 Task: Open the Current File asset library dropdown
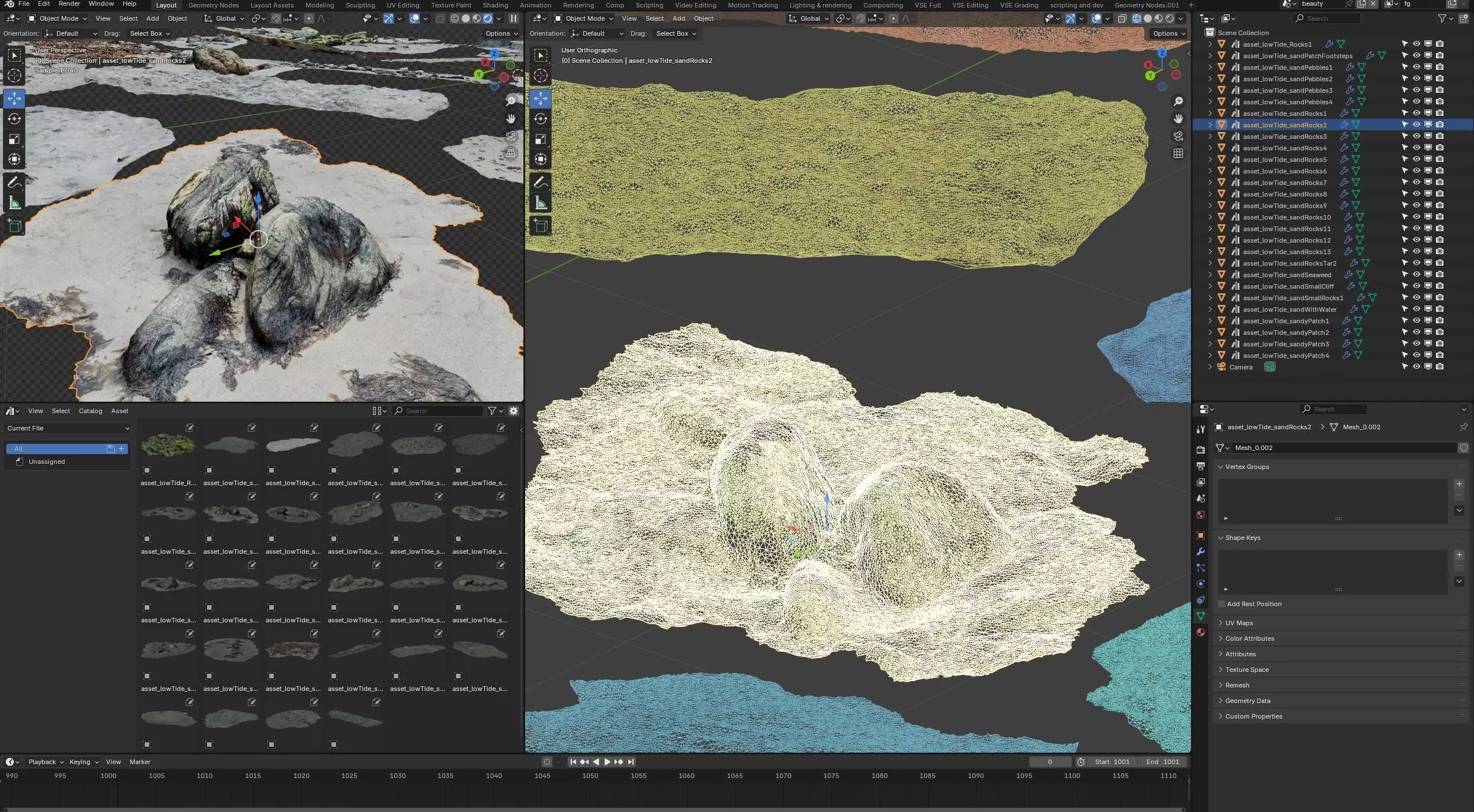click(x=68, y=428)
